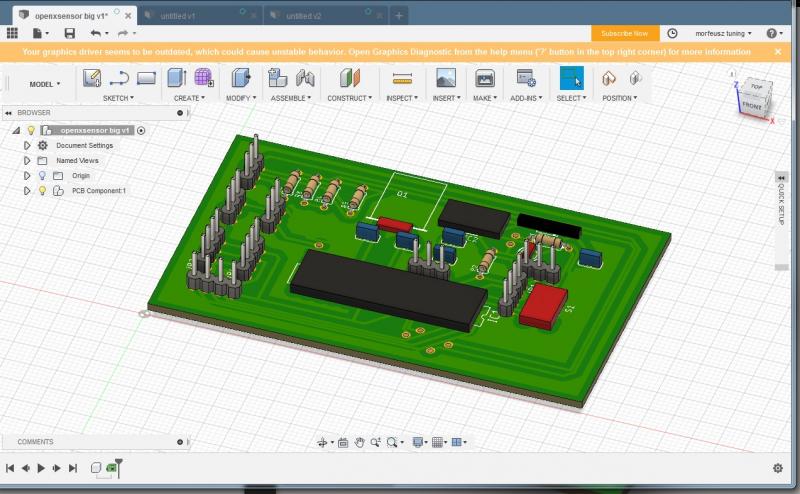Toggle the Origin folder visibility lightbulb
800x494 pixels.
[42, 175]
